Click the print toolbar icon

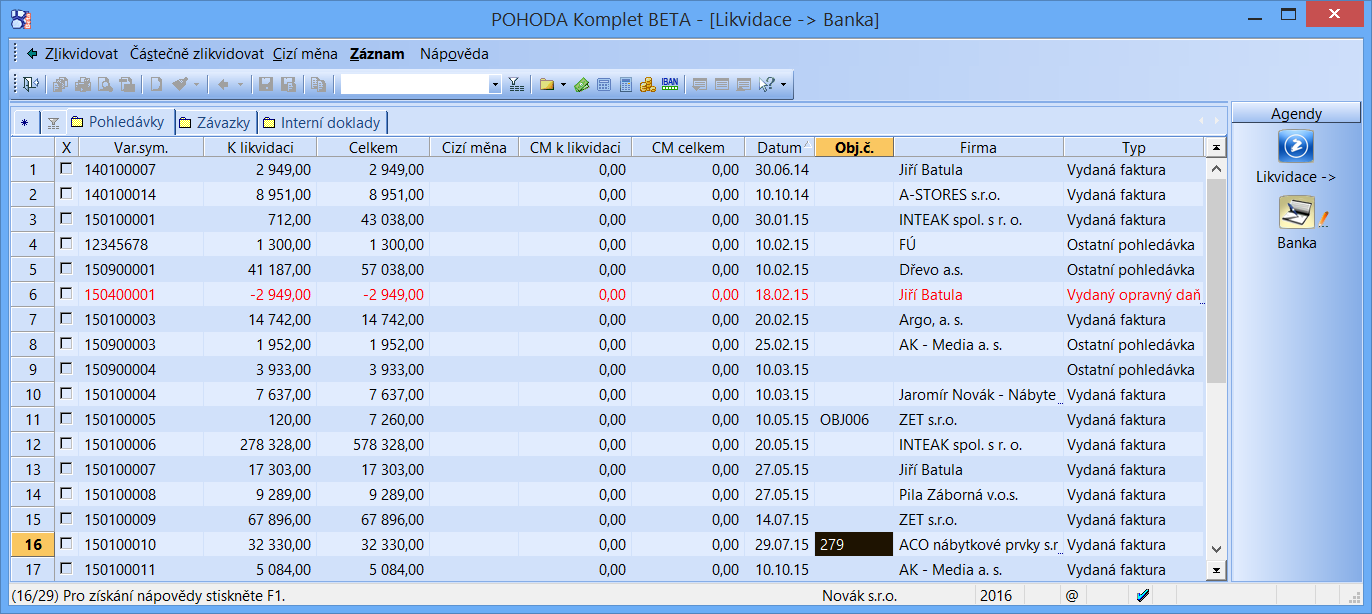pyautogui.click(x=83, y=85)
